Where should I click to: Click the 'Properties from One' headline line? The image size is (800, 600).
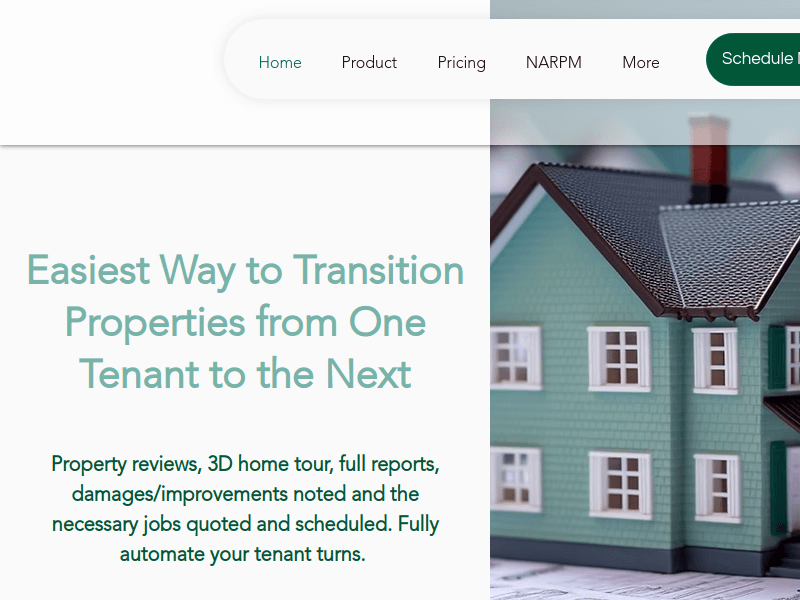pyautogui.click(x=245, y=323)
